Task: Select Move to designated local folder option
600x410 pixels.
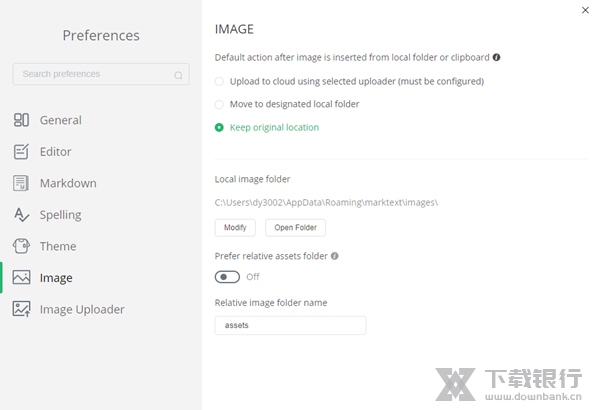Action: 220,104
